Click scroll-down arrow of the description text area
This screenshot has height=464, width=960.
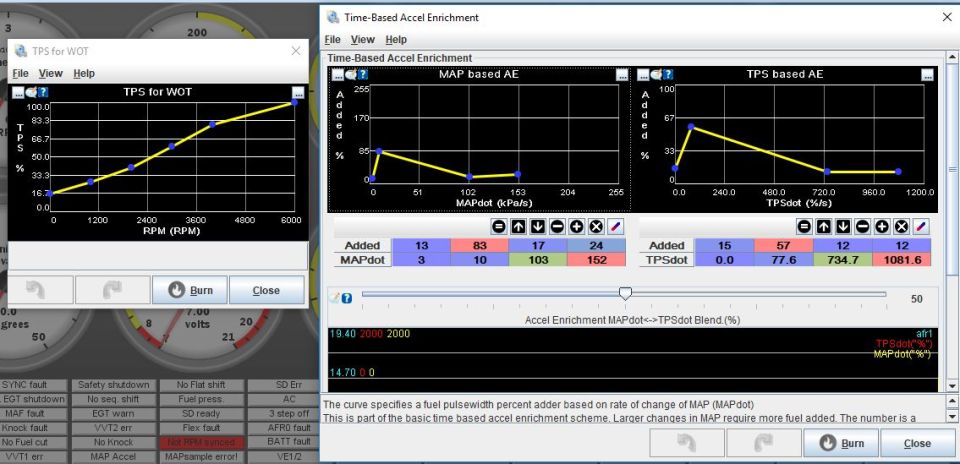pyautogui.click(x=952, y=416)
